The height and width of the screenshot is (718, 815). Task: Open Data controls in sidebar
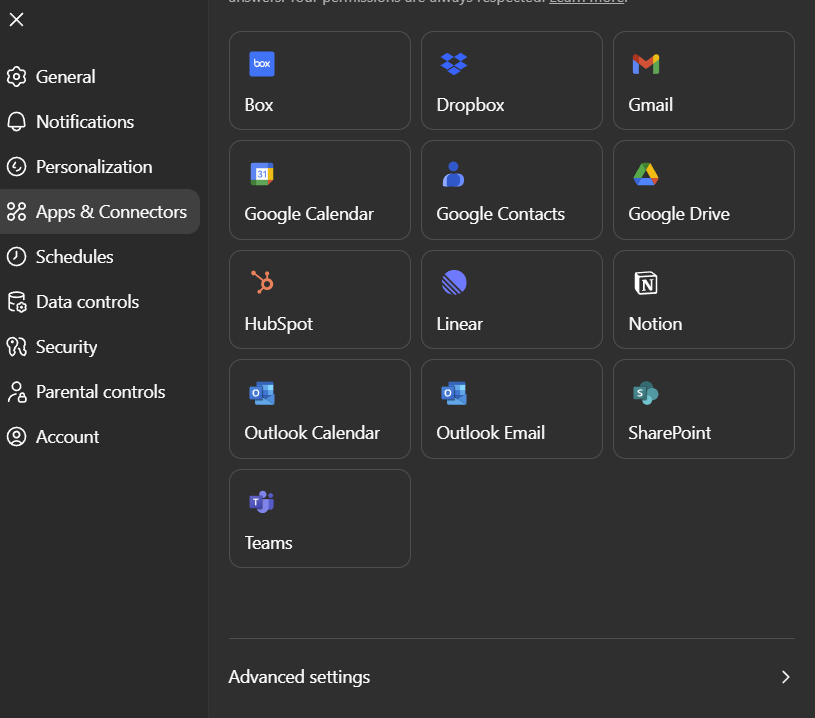(x=87, y=302)
